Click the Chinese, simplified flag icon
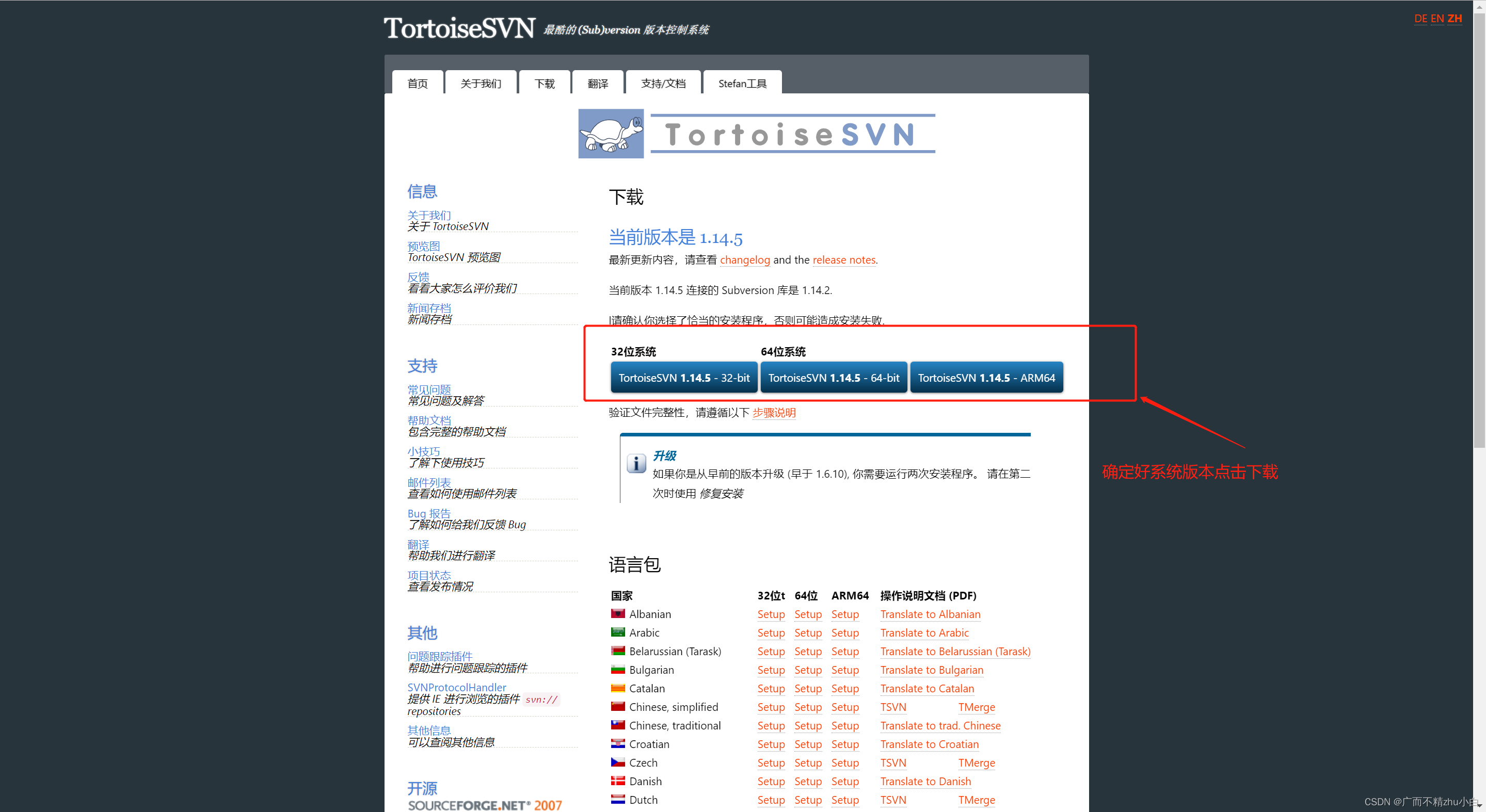This screenshot has width=1486, height=812. [618, 706]
